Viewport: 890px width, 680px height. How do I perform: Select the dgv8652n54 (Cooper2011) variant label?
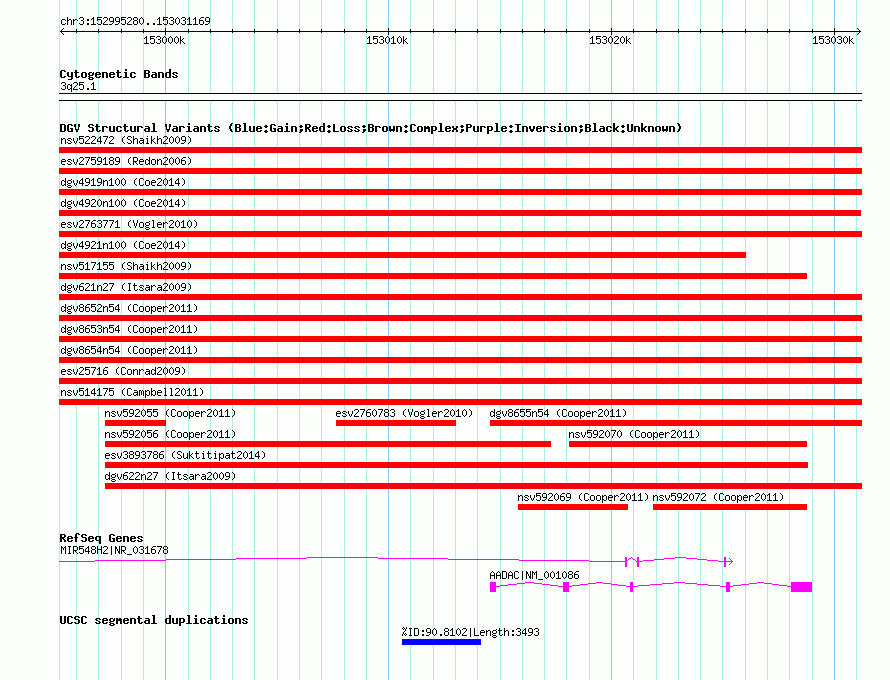(x=129, y=308)
